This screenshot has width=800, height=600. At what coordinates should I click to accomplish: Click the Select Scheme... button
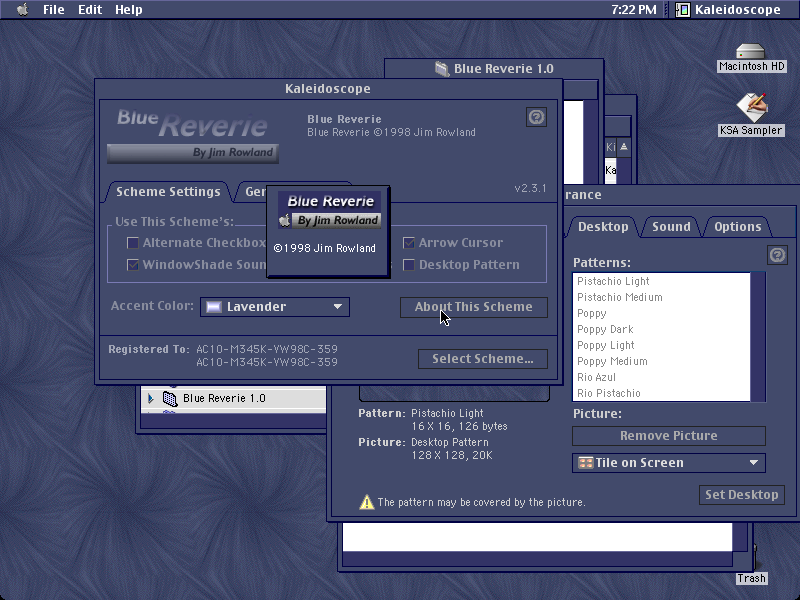pyautogui.click(x=483, y=359)
